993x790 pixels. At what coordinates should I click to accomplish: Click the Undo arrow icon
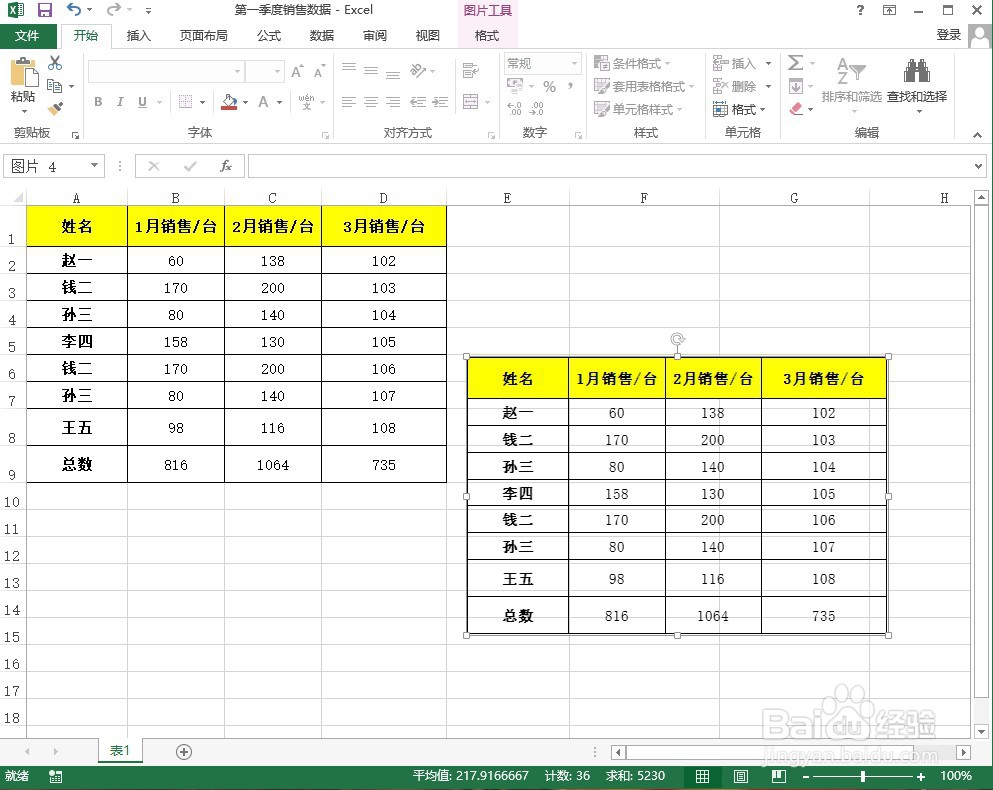(x=74, y=10)
